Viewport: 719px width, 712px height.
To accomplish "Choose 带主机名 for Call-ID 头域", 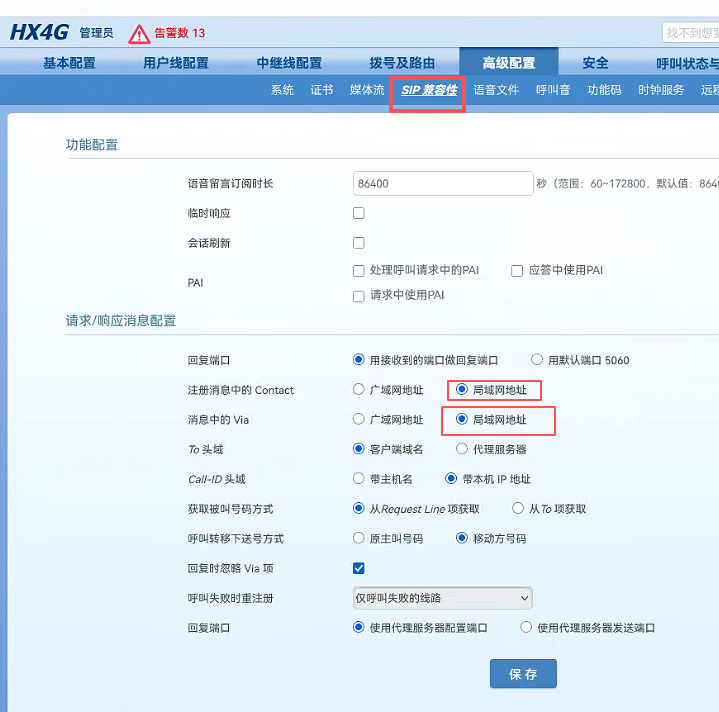I will point(359,478).
